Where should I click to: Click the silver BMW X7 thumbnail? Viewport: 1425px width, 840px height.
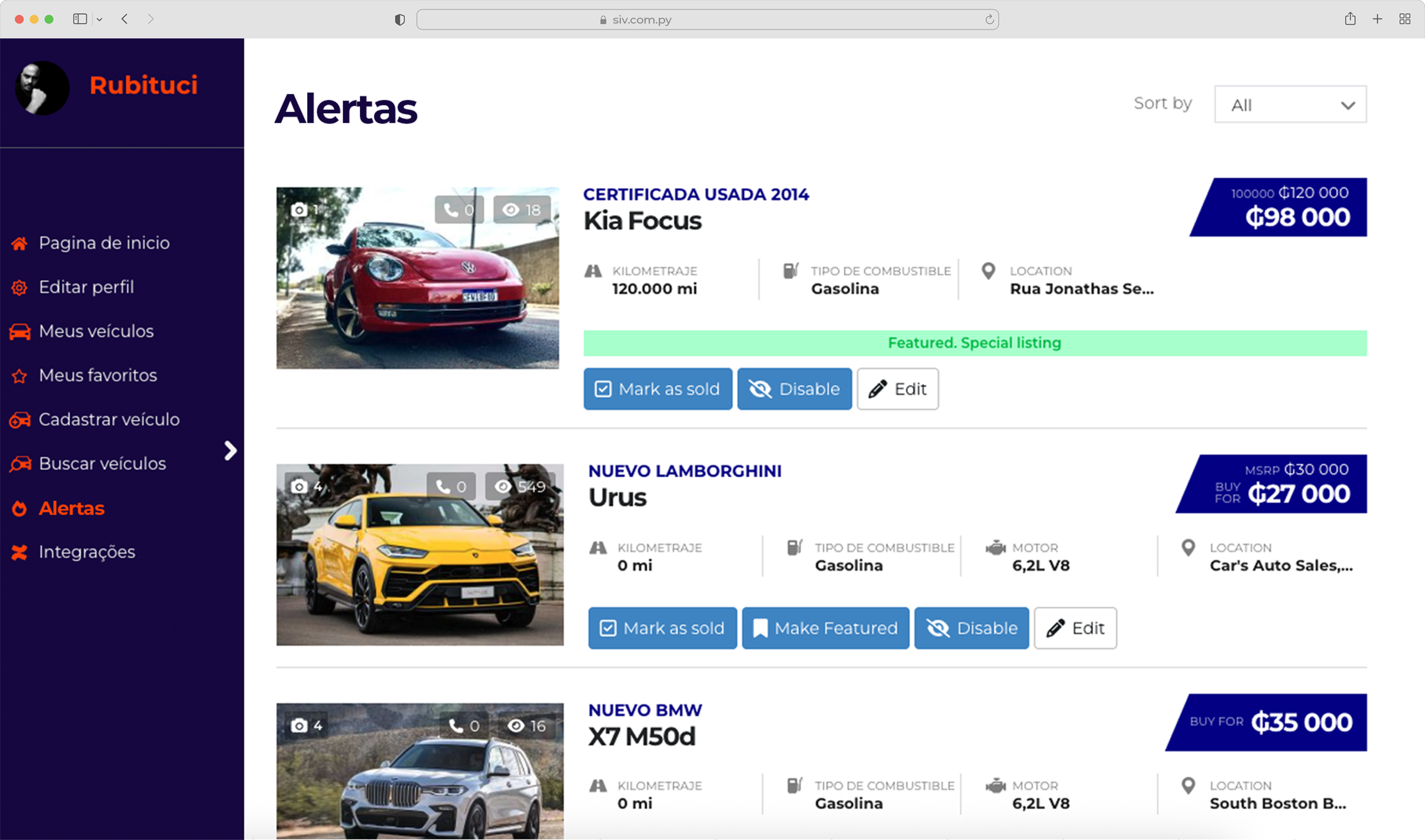(420, 771)
